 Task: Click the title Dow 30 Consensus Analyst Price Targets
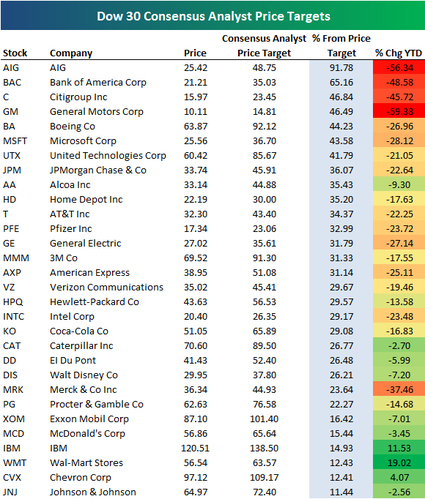[x=213, y=16]
